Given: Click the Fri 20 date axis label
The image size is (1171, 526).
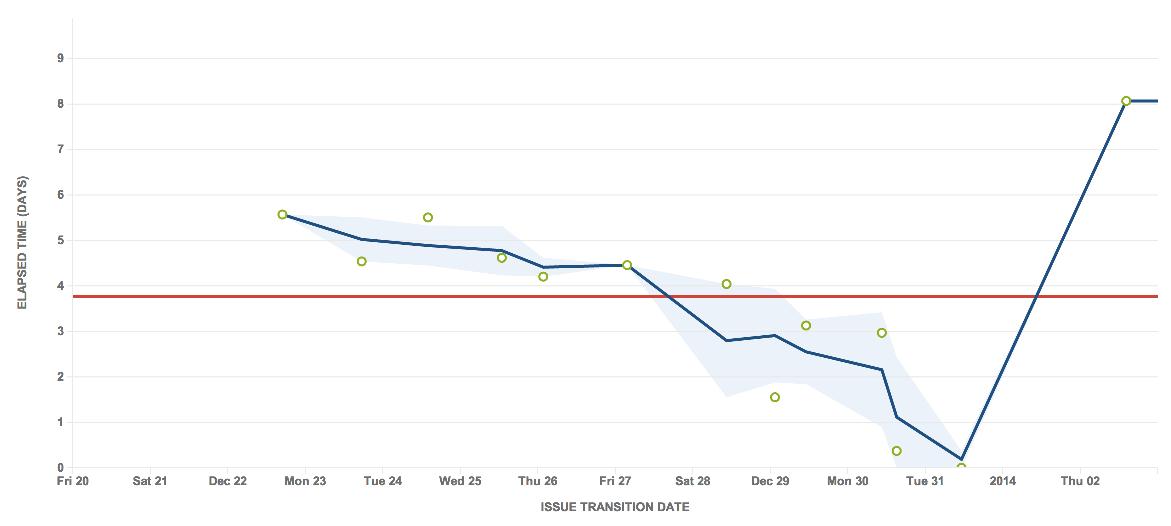Looking at the screenshot, I should (x=73, y=481).
